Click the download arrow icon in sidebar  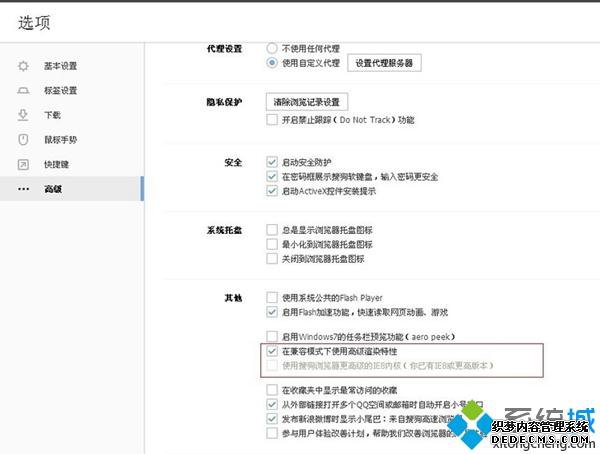pyautogui.click(x=22, y=115)
